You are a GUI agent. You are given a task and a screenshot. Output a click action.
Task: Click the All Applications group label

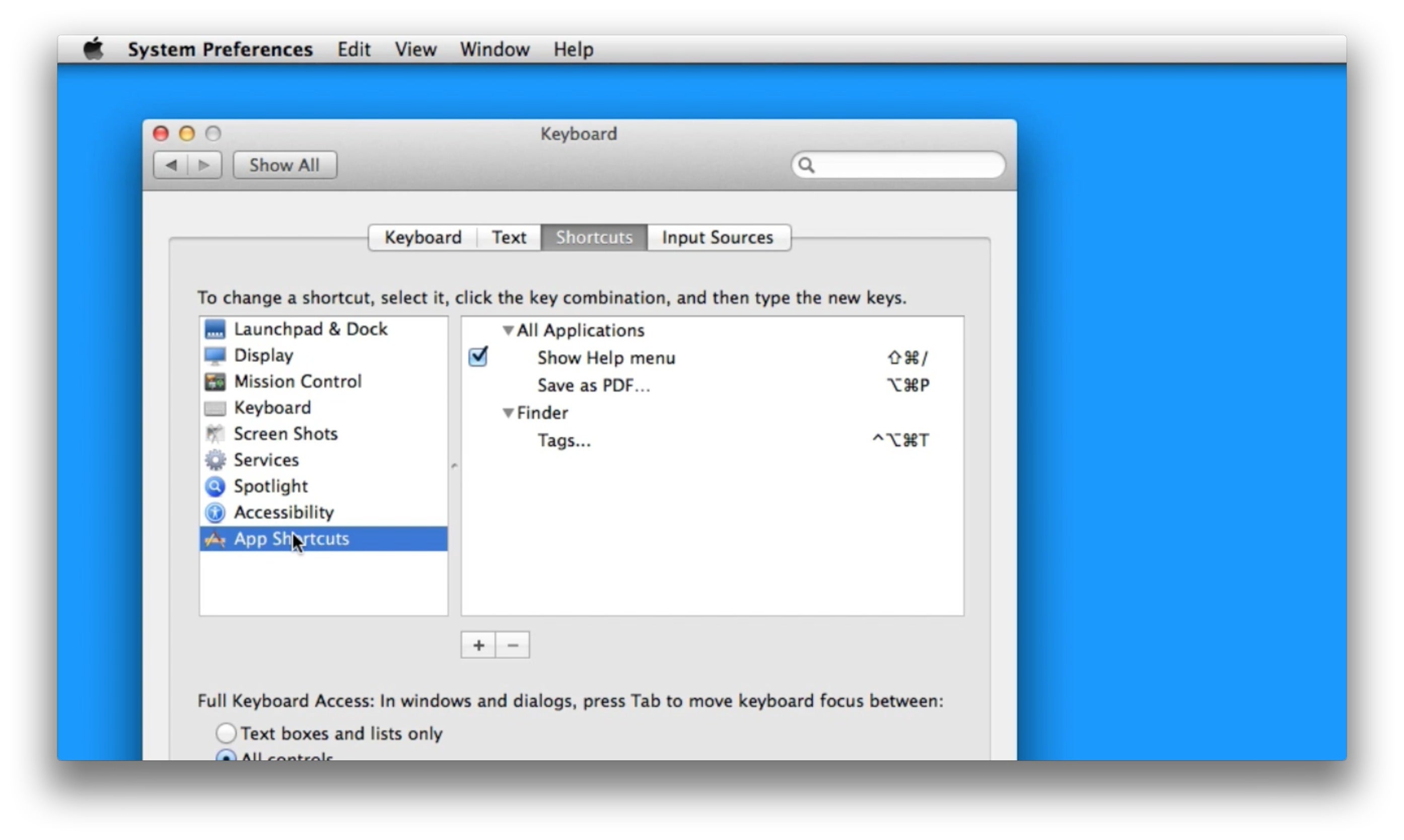click(x=580, y=330)
